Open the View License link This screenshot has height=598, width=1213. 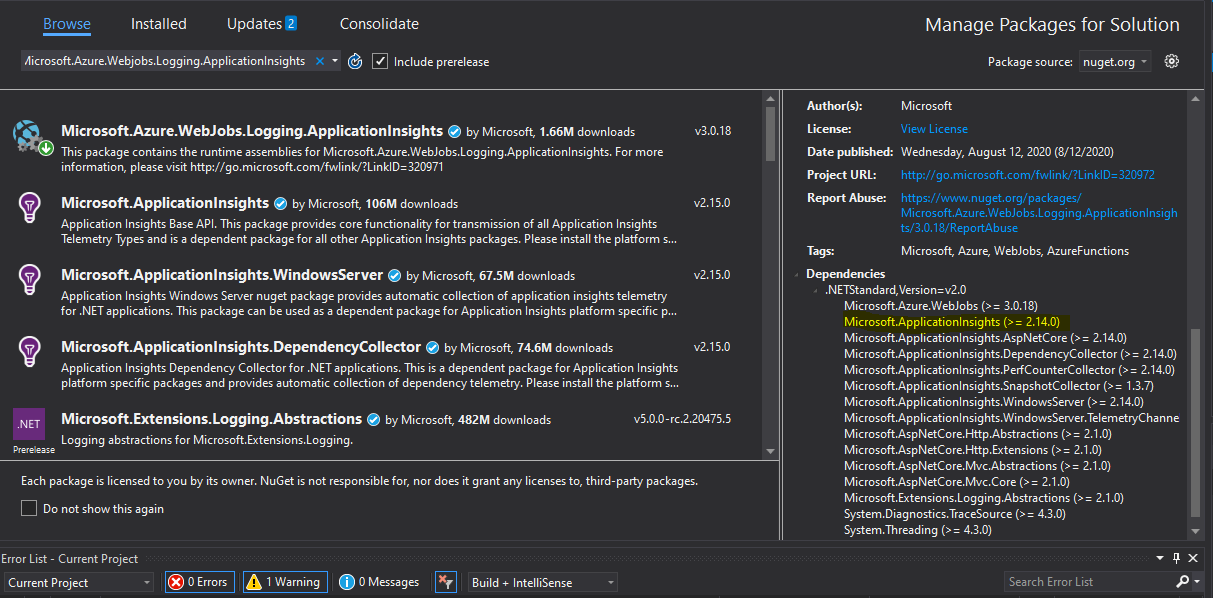935,128
